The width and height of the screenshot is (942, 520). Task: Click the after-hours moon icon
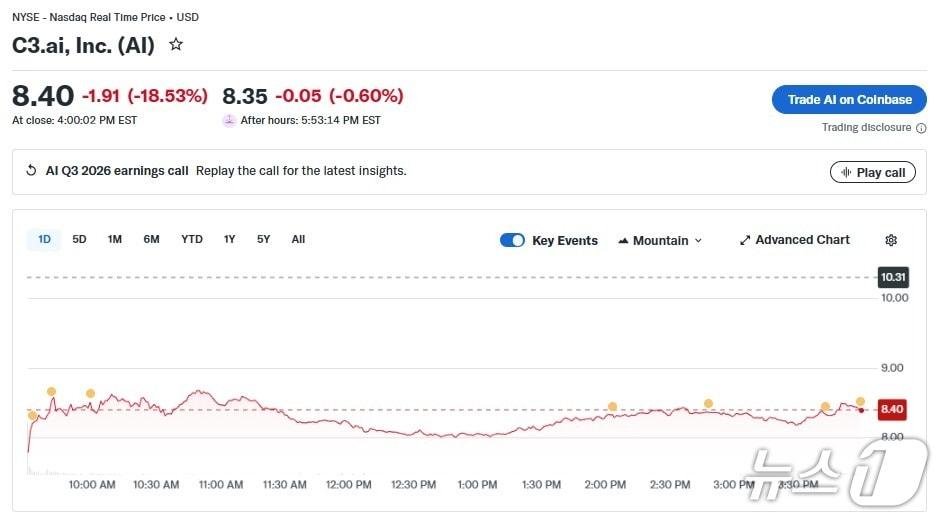coord(229,120)
